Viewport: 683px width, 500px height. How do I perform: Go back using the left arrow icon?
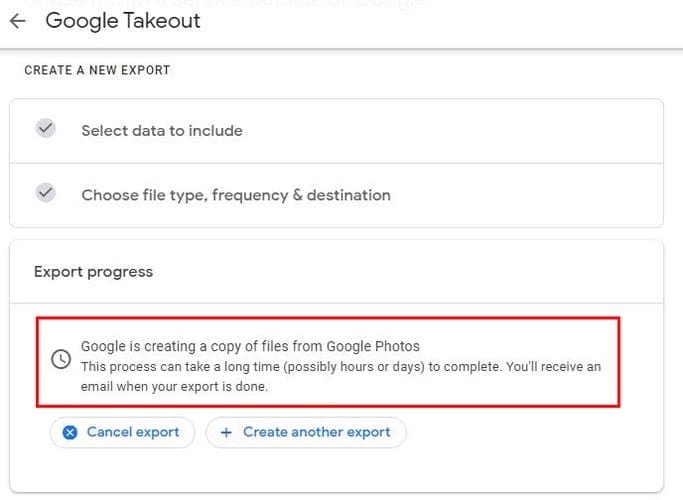(17, 20)
